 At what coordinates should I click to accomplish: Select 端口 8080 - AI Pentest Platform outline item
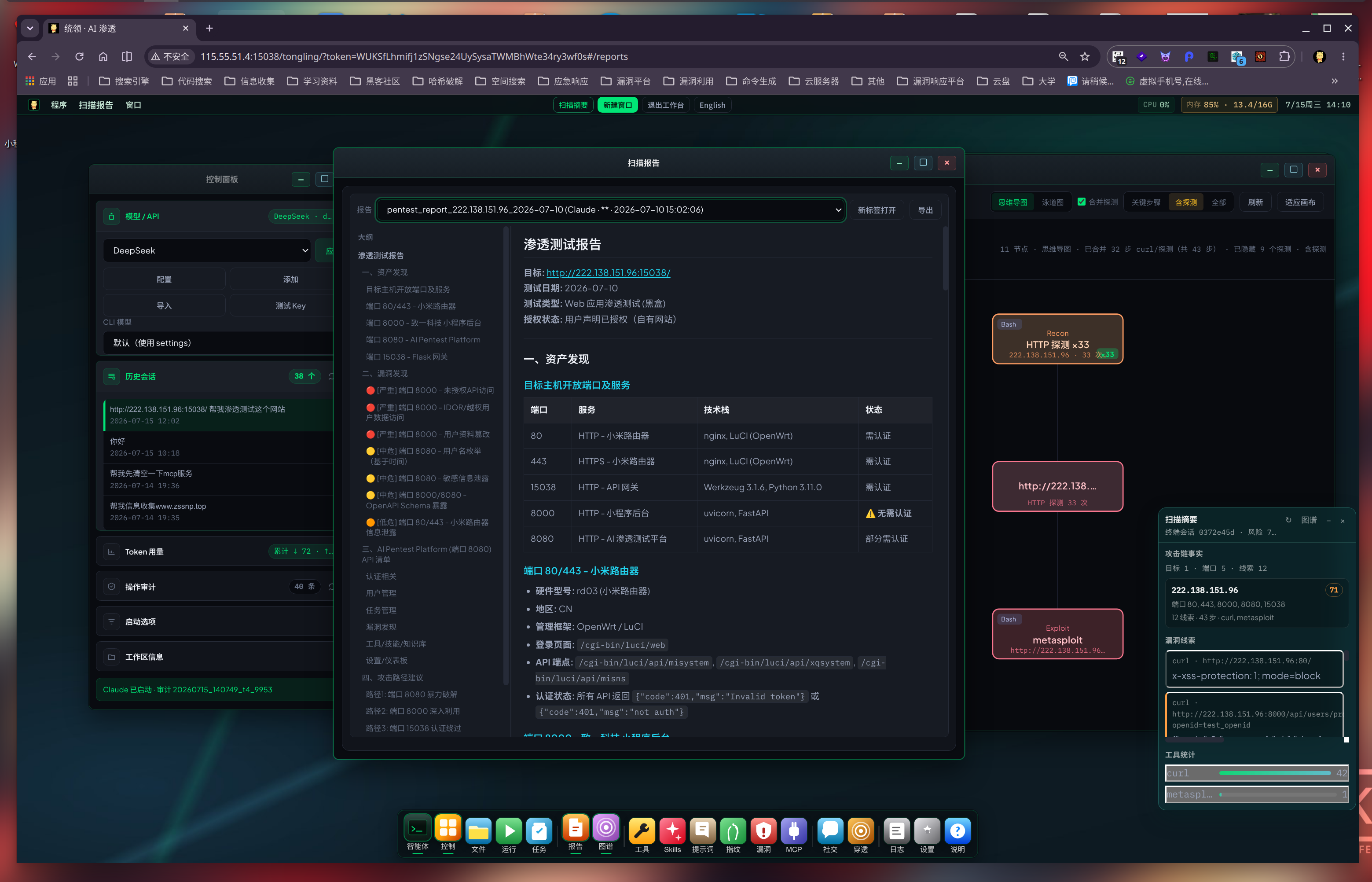point(423,340)
